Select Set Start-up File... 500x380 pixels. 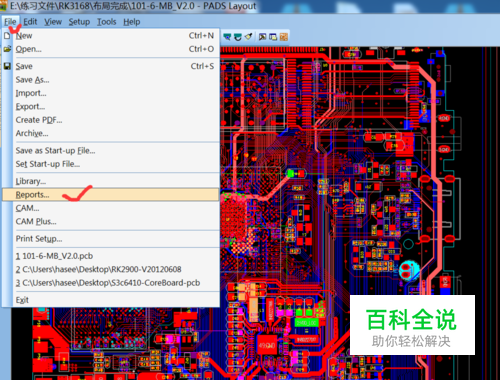coord(111,164)
